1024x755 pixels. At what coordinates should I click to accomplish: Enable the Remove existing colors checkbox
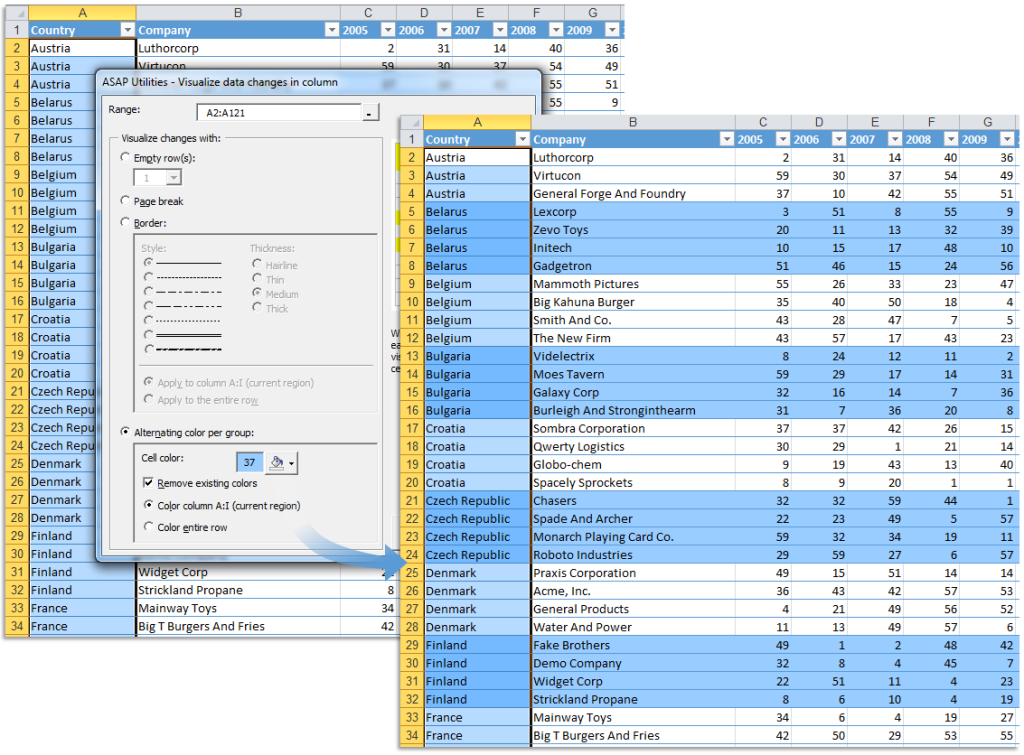click(x=147, y=481)
